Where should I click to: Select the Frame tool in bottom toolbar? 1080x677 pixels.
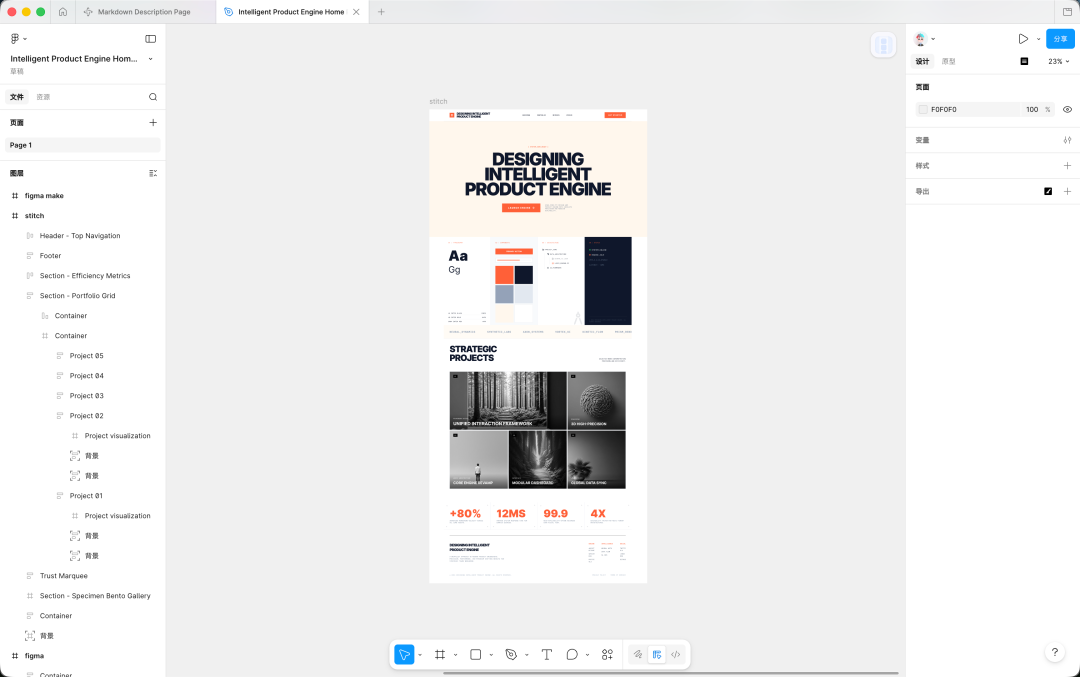(x=440, y=654)
